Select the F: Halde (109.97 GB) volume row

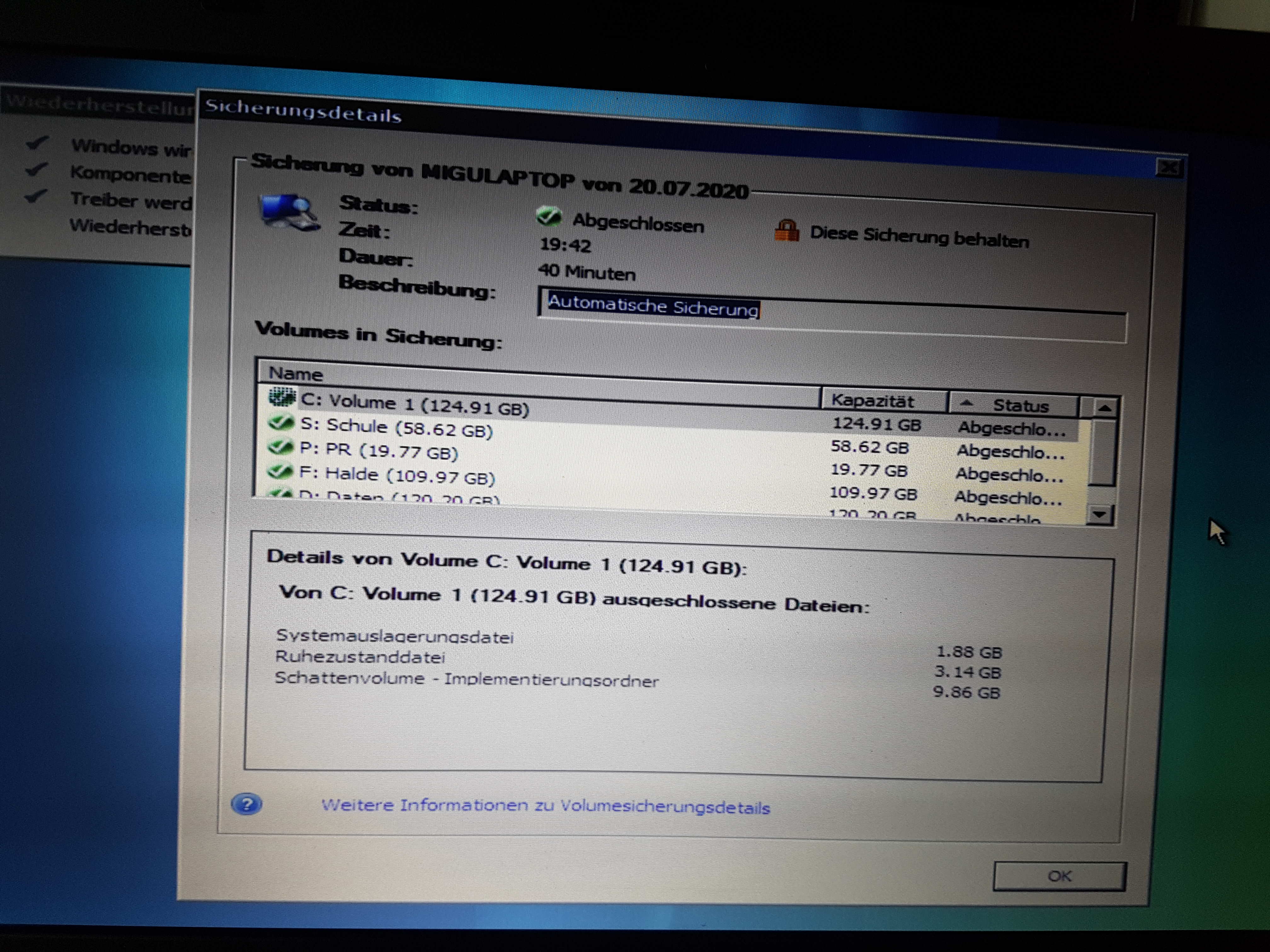(x=397, y=476)
